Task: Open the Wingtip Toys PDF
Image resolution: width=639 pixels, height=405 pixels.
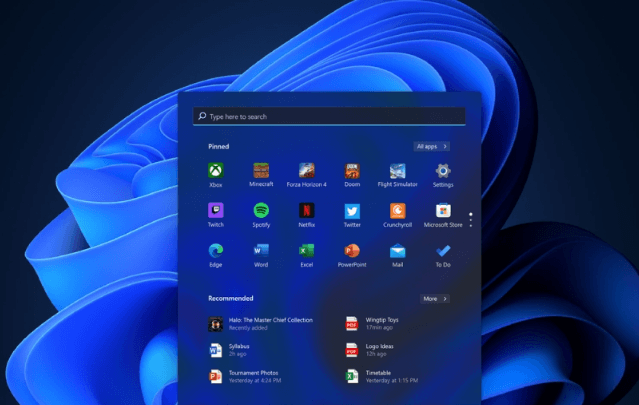Action: [x=372, y=324]
